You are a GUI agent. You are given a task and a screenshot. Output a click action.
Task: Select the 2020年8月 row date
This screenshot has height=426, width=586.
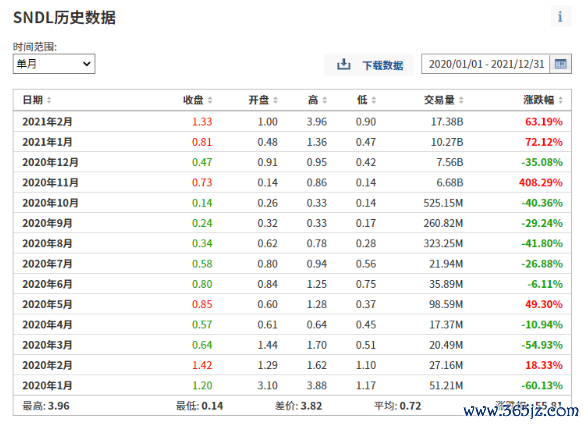[x=47, y=243]
